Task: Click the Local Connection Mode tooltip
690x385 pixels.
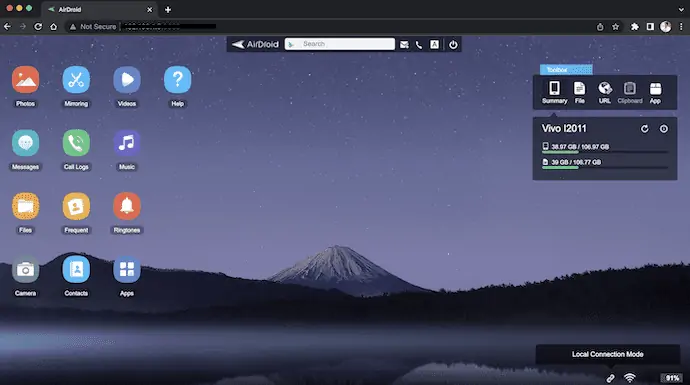Action: click(607, 354)
